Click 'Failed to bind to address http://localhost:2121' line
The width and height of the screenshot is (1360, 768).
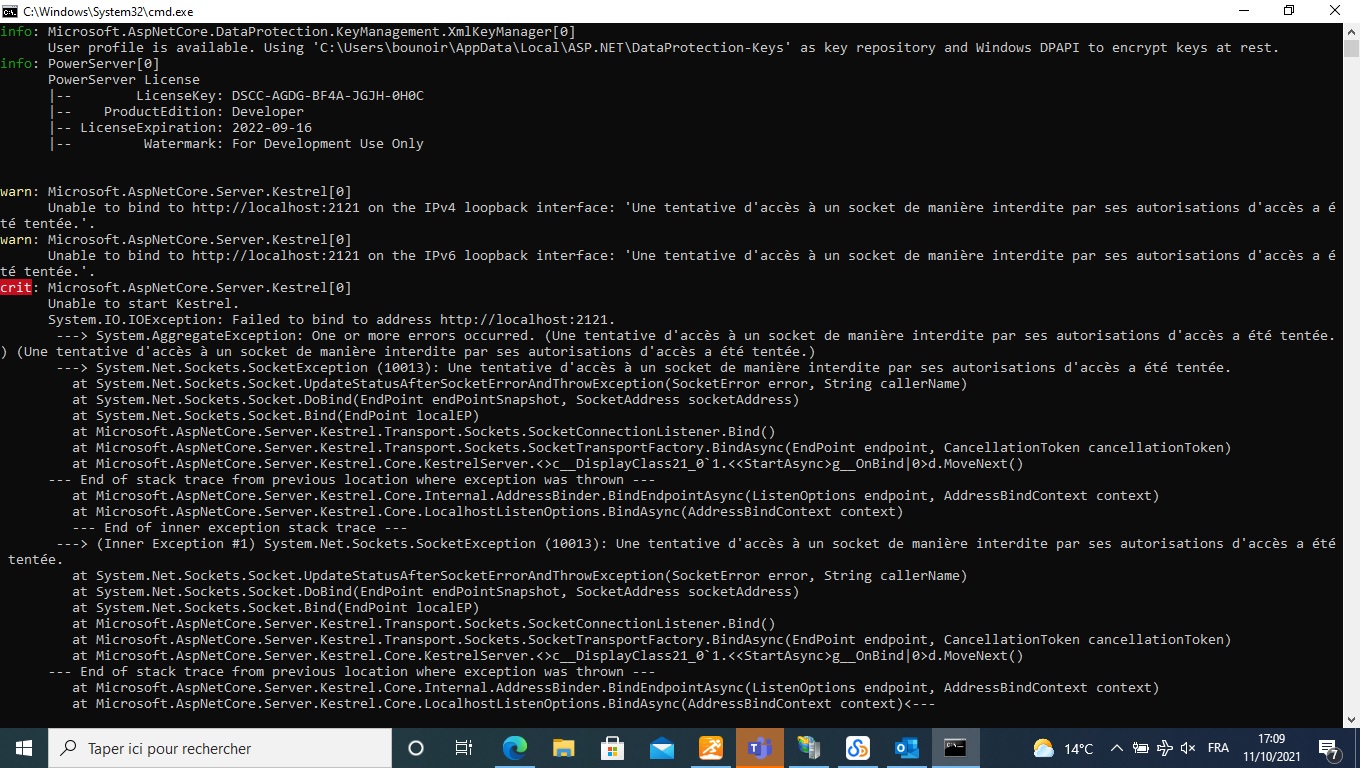tap(332, 320)
